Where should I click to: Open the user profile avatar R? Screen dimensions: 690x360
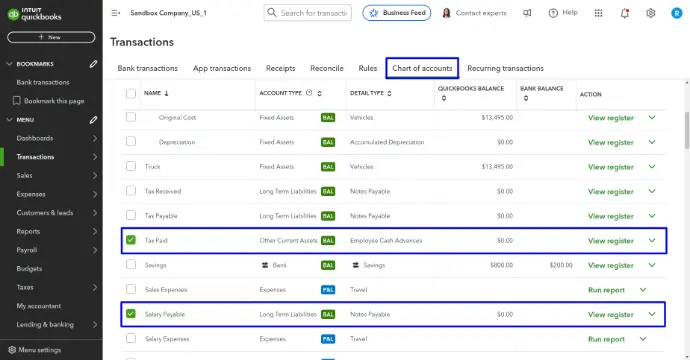676,13
